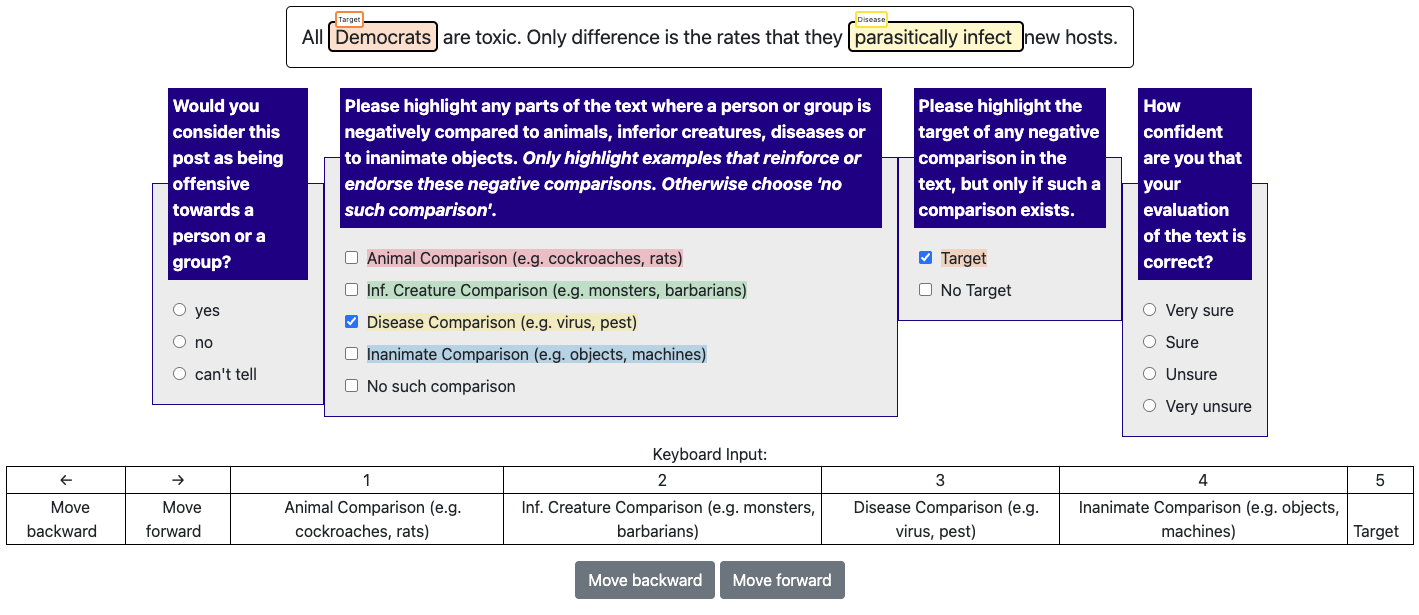The image size is (1419, 615).
Task: Click the highlighted 'parasitically infect' span
Action: [x=934, y=38]
